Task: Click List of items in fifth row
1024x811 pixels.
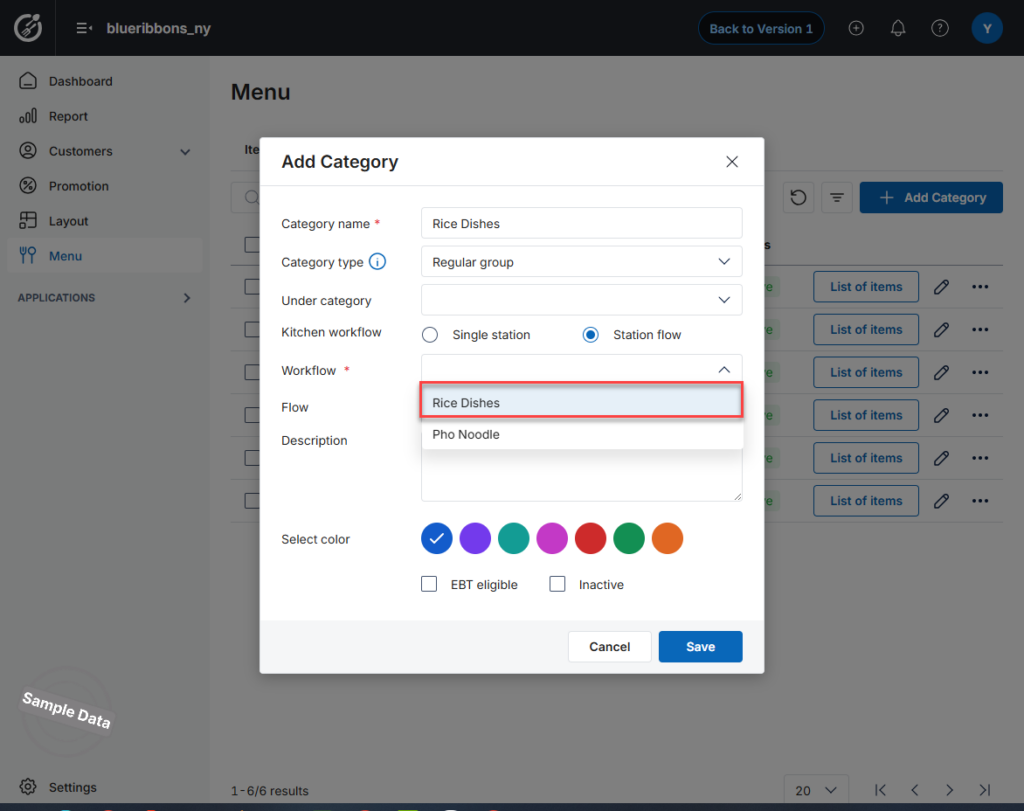Action: (x=866, y=458)
